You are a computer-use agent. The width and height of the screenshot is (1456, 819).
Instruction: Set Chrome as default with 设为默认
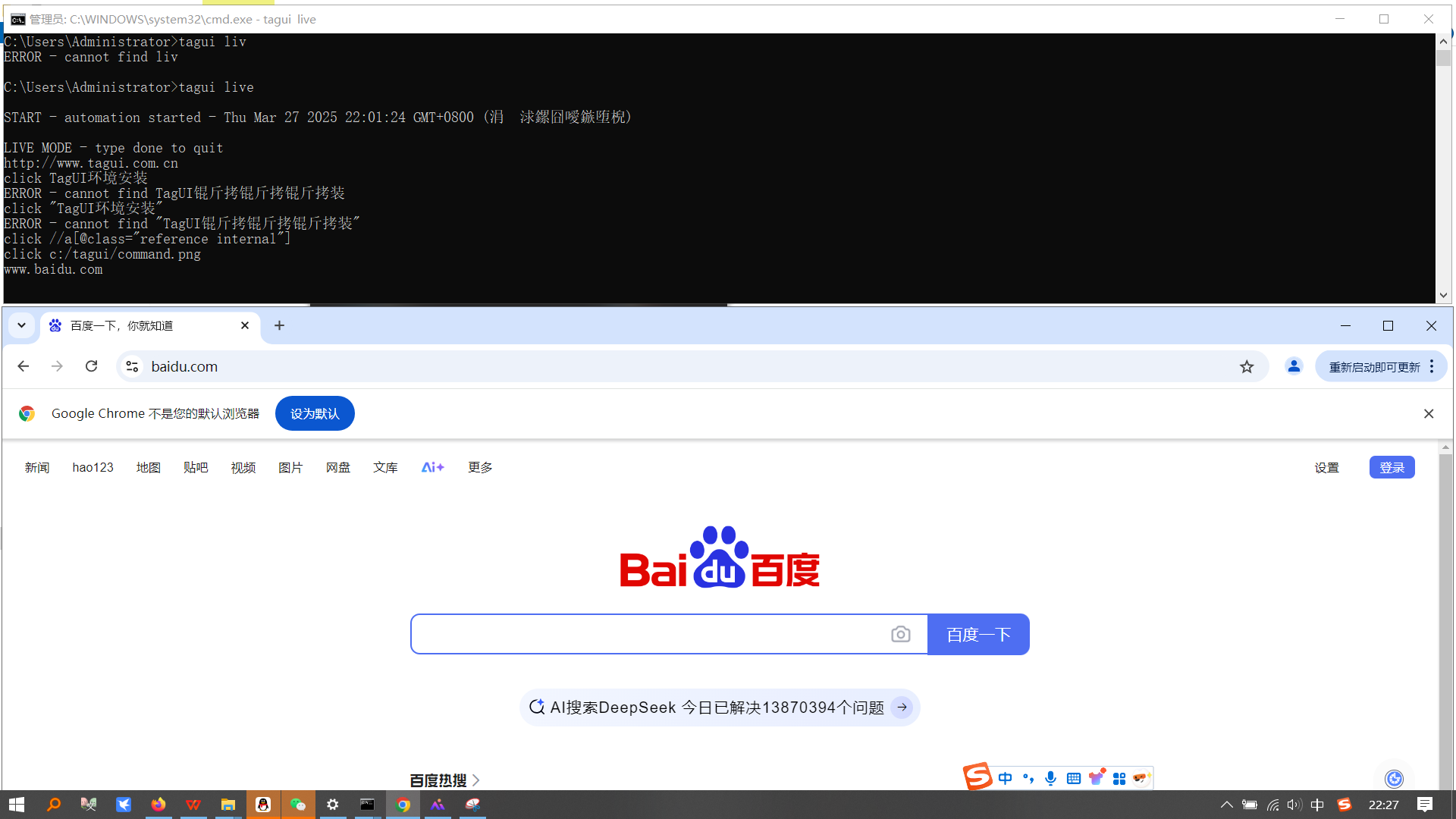pos(315,413)
